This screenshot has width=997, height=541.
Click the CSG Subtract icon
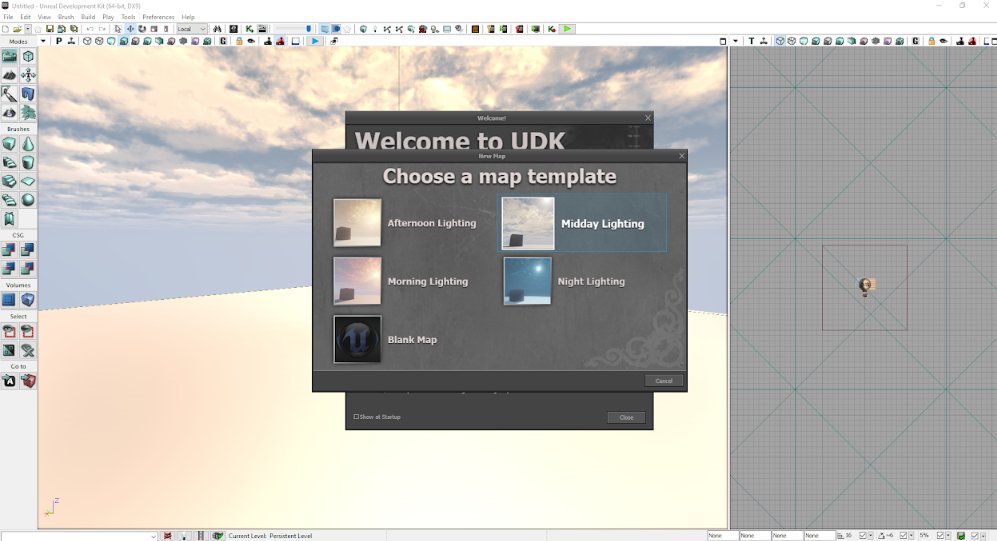point(28,250)
